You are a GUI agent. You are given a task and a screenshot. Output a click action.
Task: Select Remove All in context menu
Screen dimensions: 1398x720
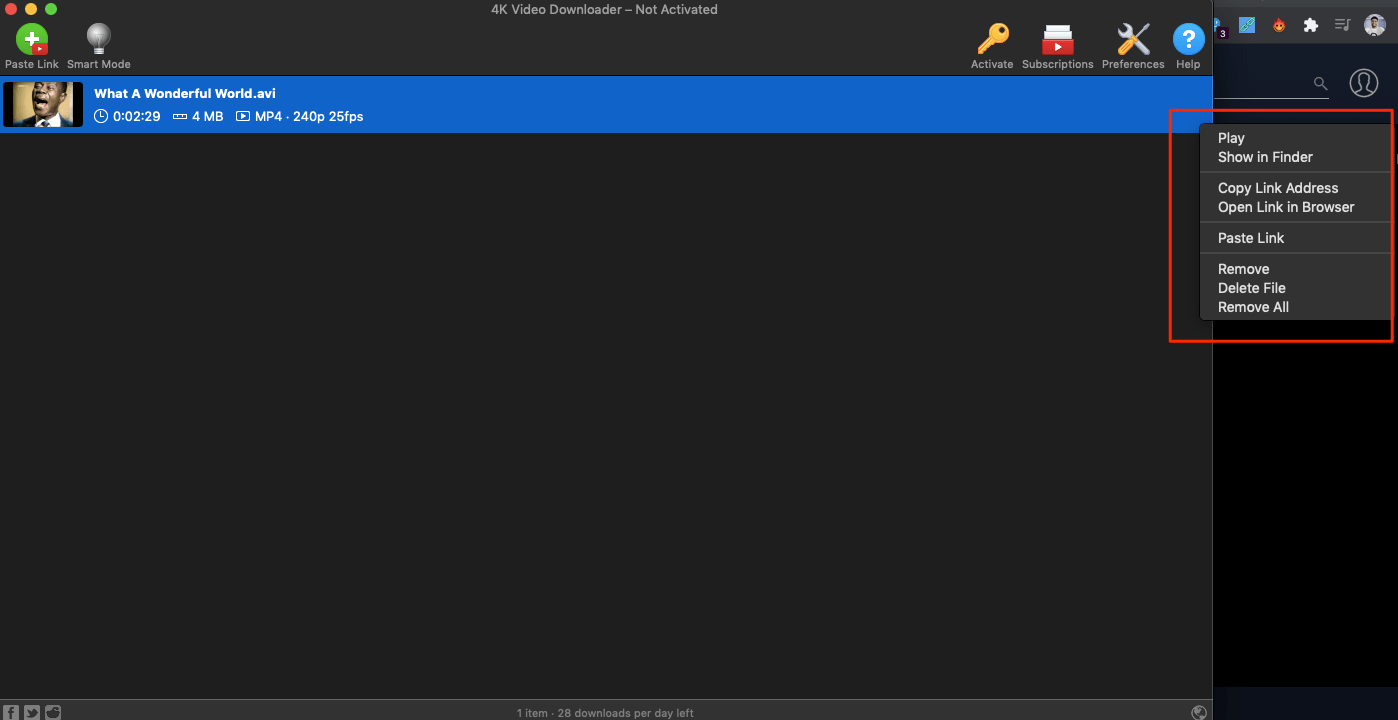tap(1253, 307)
